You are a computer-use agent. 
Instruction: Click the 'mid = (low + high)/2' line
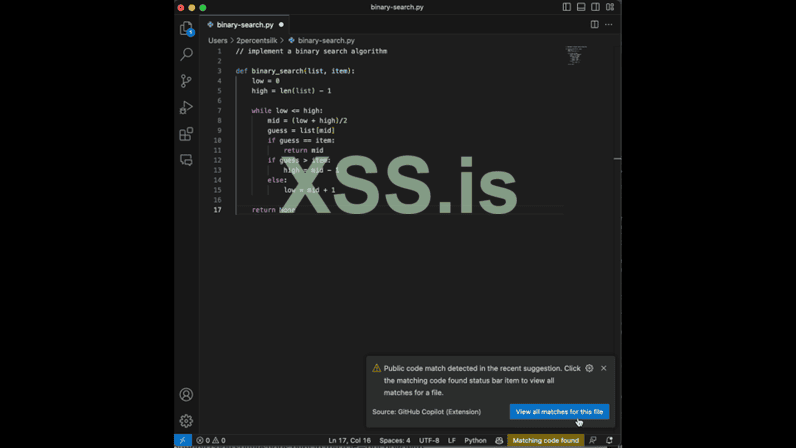click(307, 120)
